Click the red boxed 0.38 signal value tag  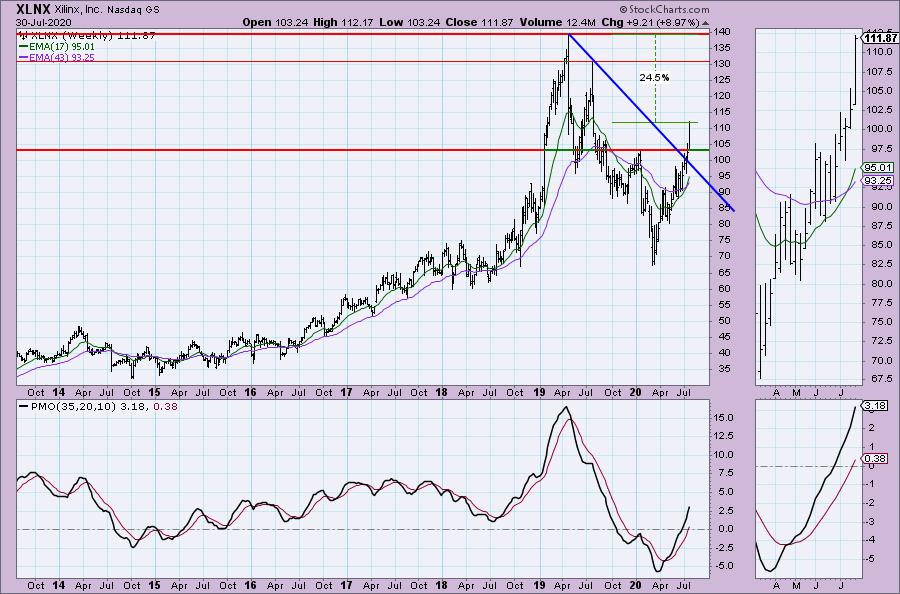pos(876,459)
